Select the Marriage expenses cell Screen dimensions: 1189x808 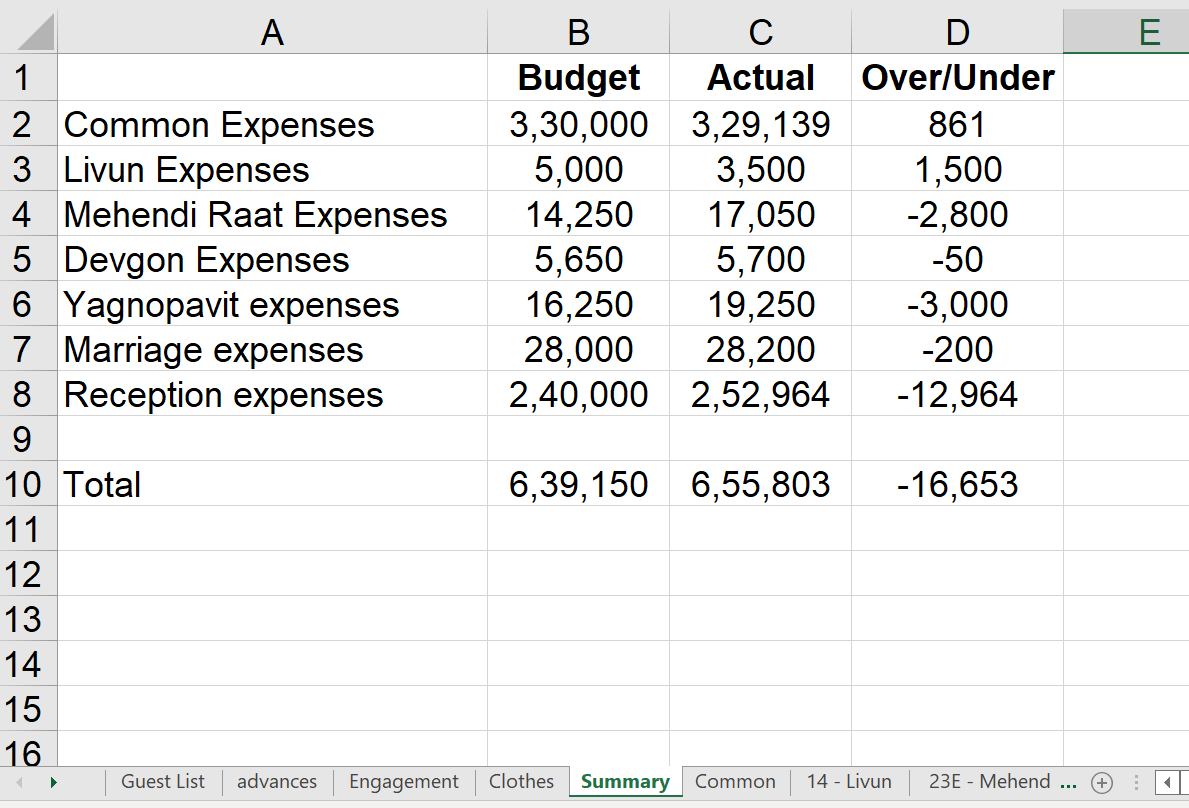tap(272, 349)
